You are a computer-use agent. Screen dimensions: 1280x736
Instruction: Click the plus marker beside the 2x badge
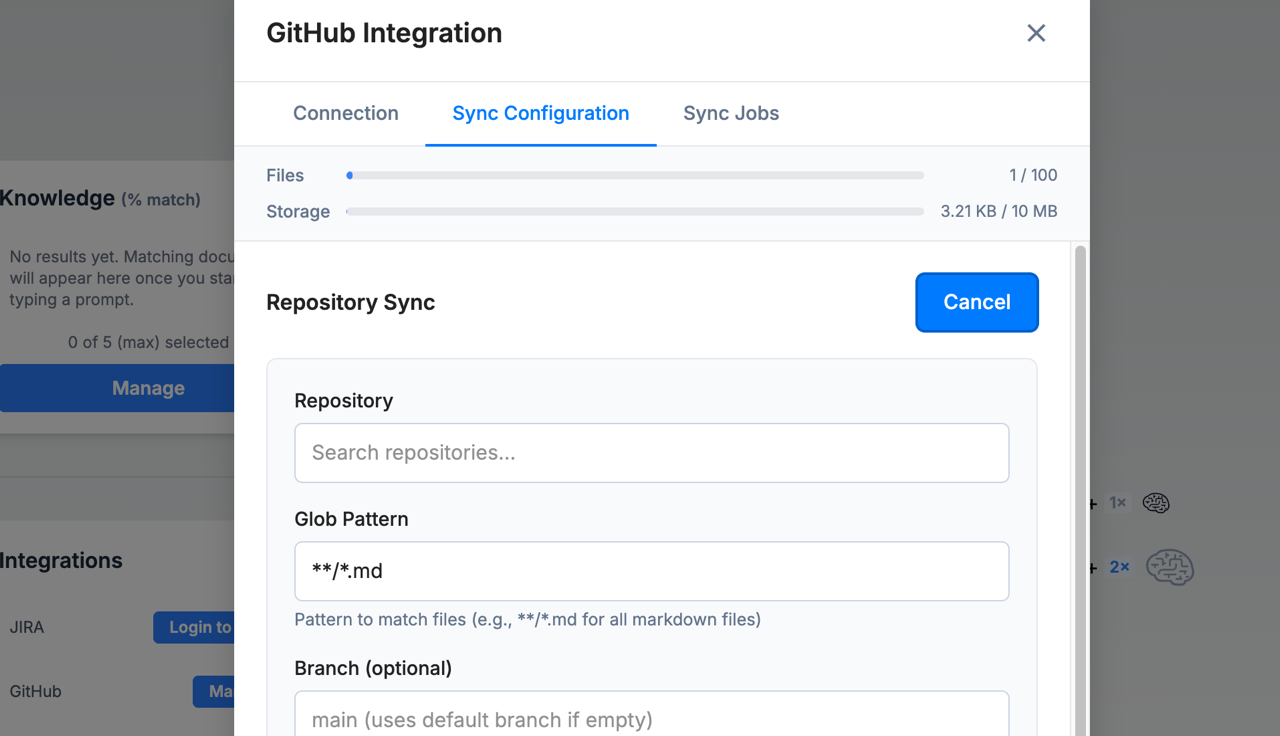click(x=1090, y=567)
